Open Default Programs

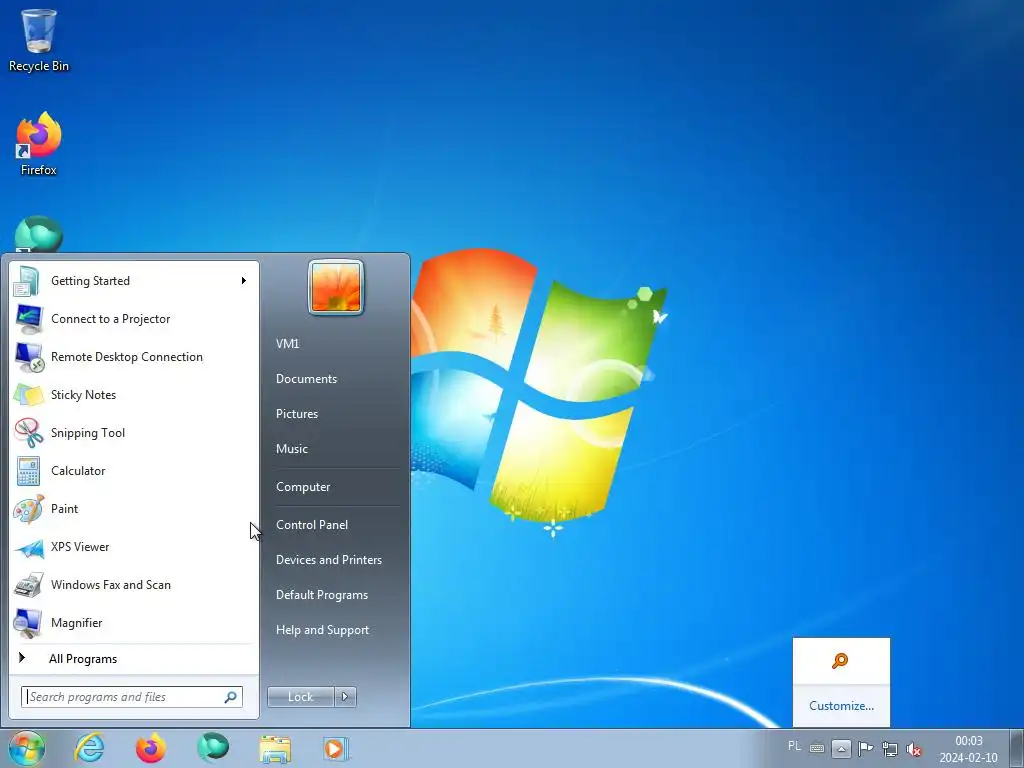pyautogui.click(x=321, y=595)
